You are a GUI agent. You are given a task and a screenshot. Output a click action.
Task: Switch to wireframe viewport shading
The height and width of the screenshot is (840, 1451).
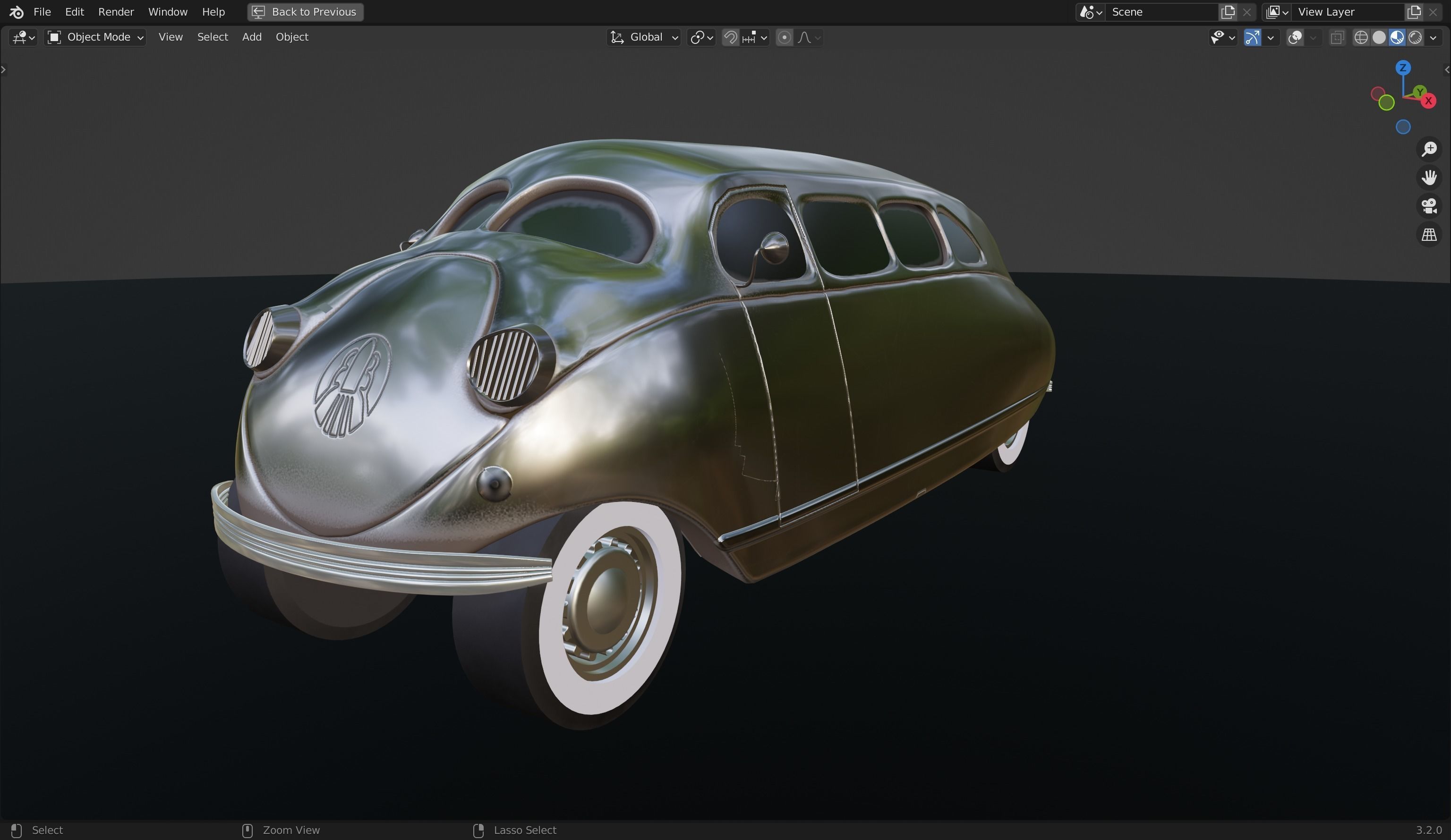1361,37
